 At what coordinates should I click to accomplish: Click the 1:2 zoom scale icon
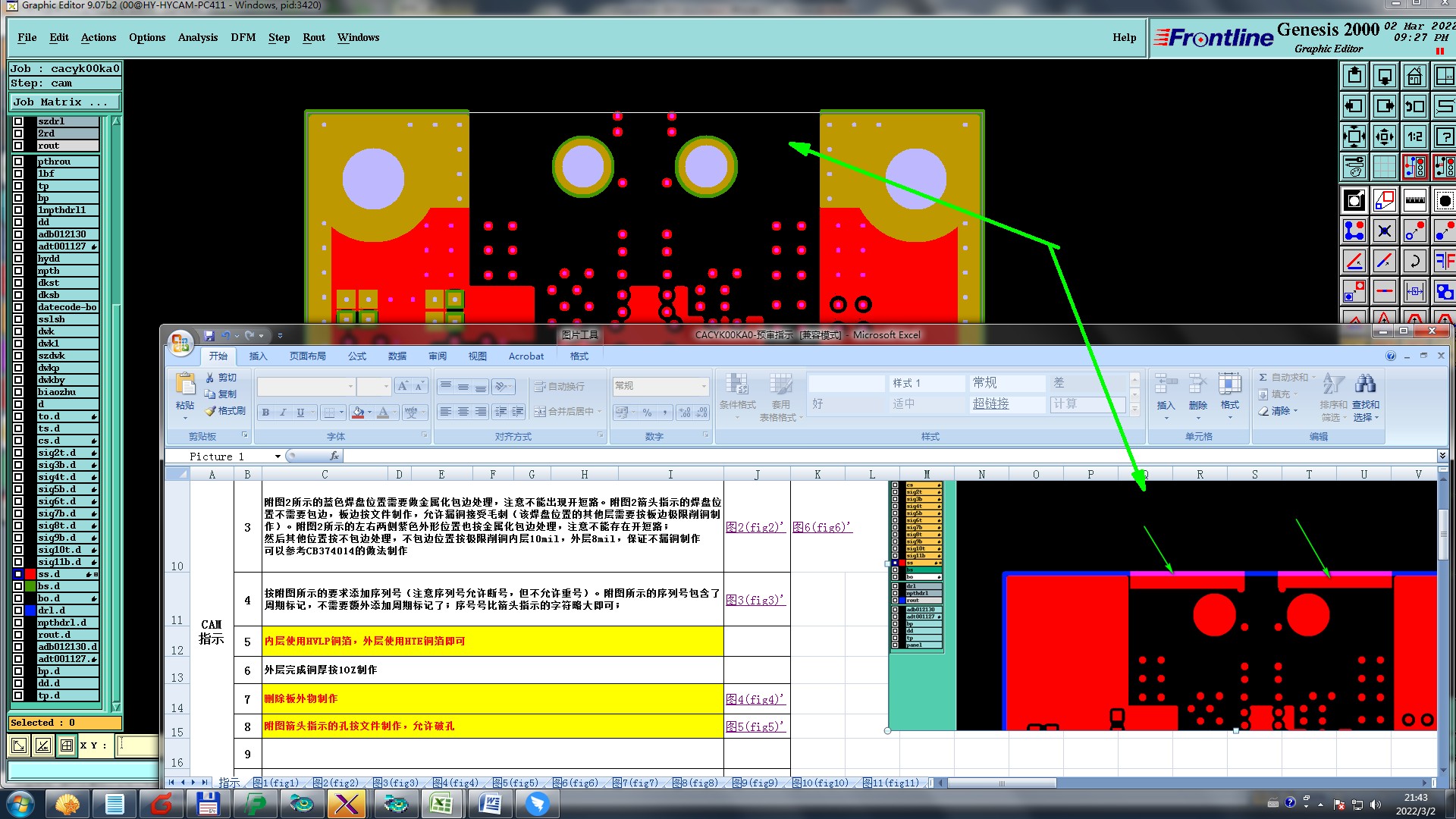[1414, 137]
